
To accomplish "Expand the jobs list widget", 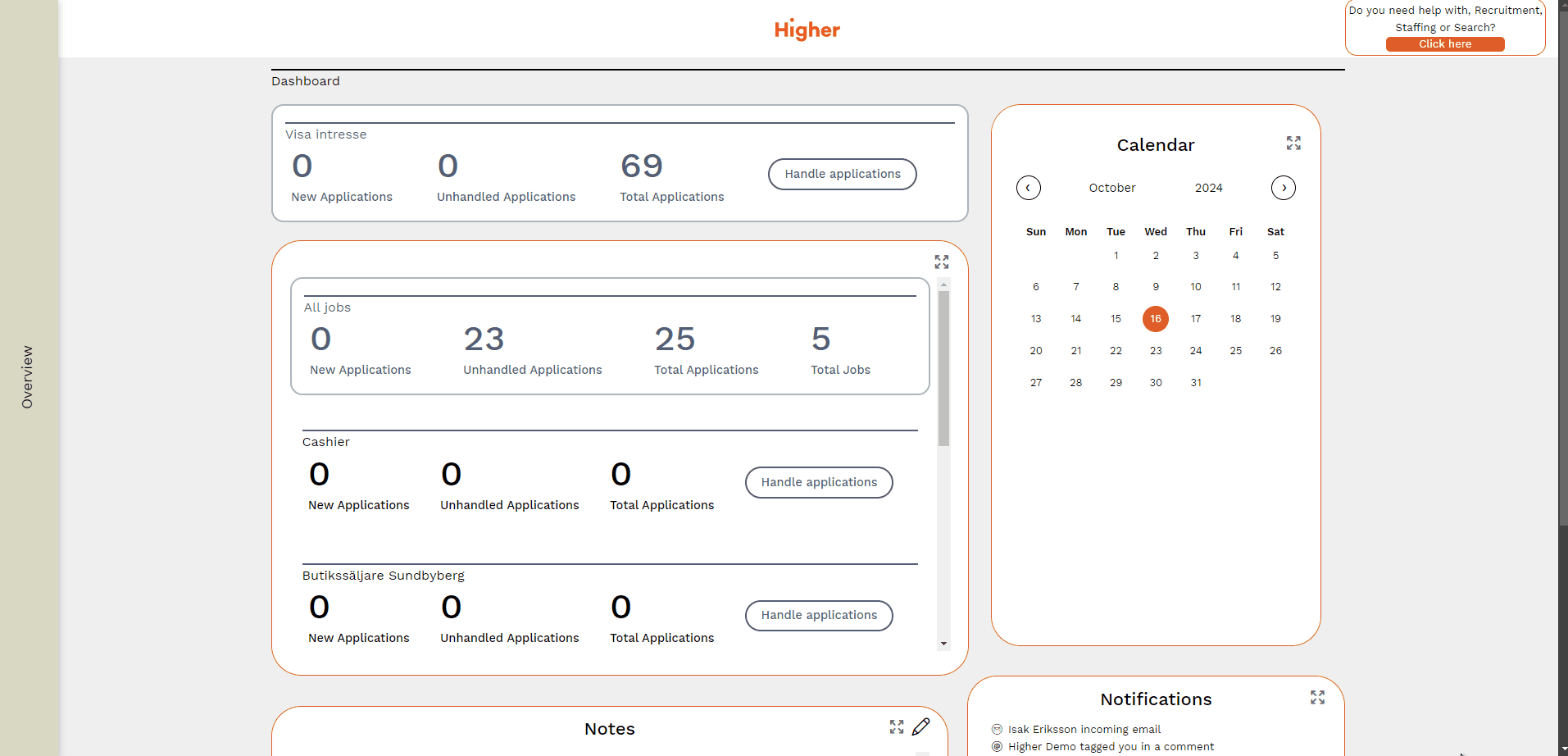I will 942,262.
